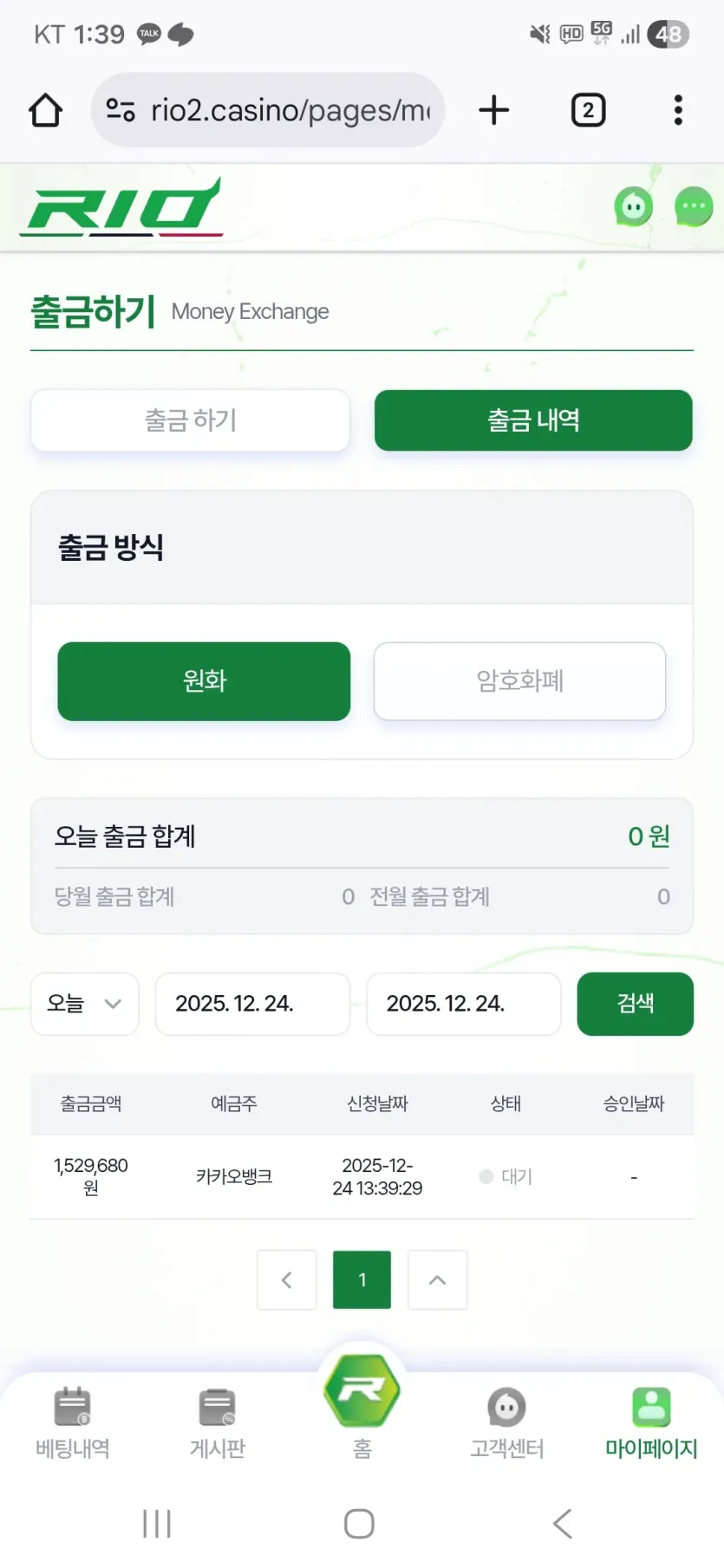Tap the green face customer support icon
The width and height of the screenshot is (724, 1568).
[634, 207]
